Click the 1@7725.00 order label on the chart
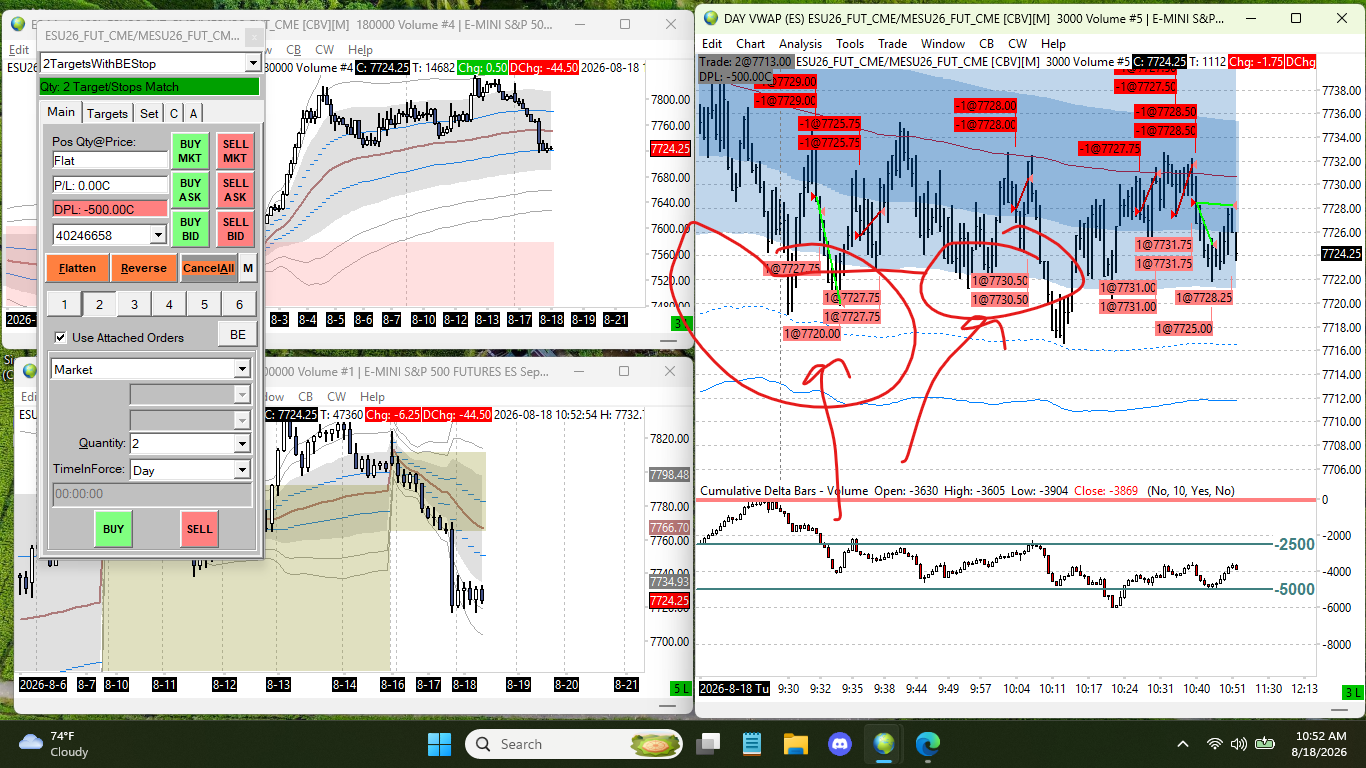The height and width of the screenshot is (768, 1366). [x=1183, y=328]
